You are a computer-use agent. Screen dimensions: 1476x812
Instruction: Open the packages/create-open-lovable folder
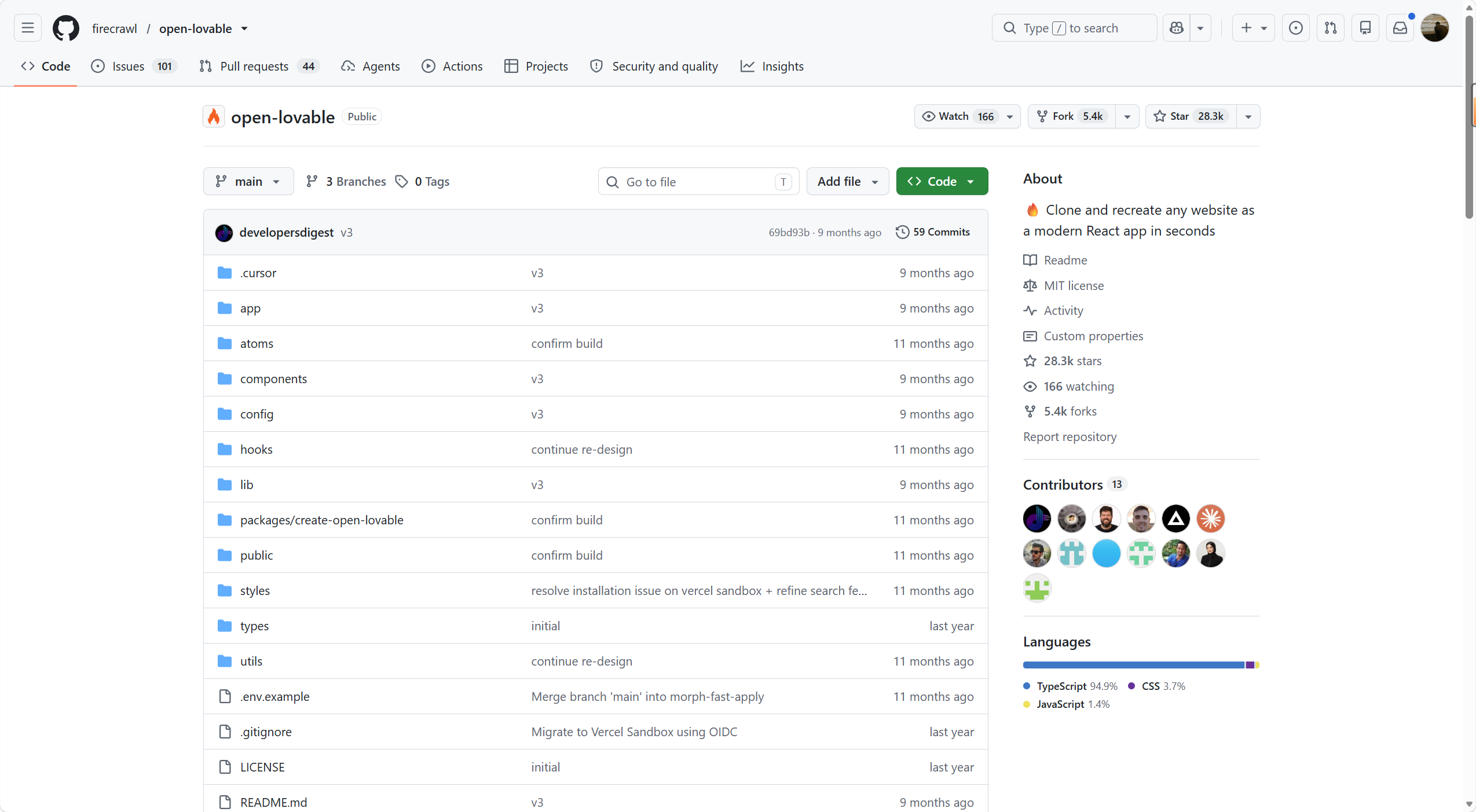[322, 520]
